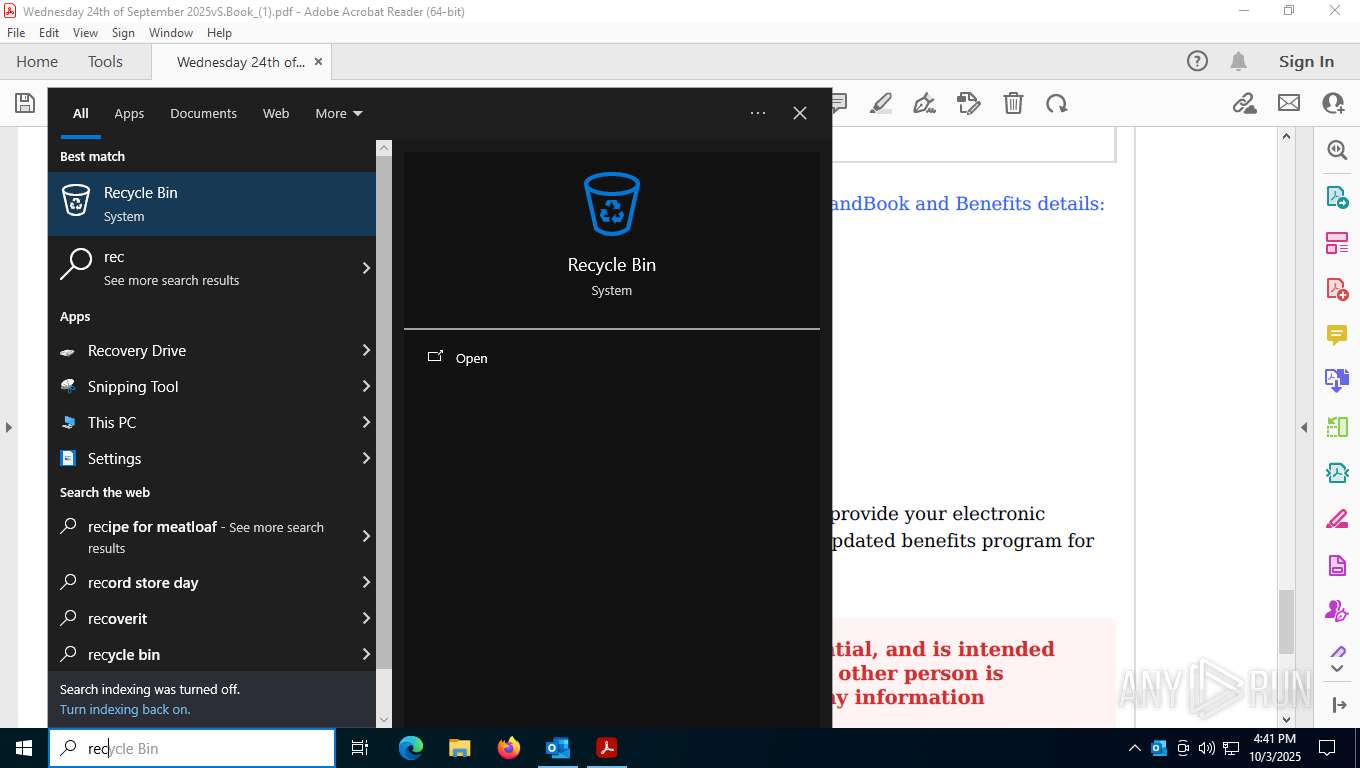This screenshot has height=768, width=1360.
Task: Expand the 'record store day' suggestion arrow
Action: click(366, 582)
